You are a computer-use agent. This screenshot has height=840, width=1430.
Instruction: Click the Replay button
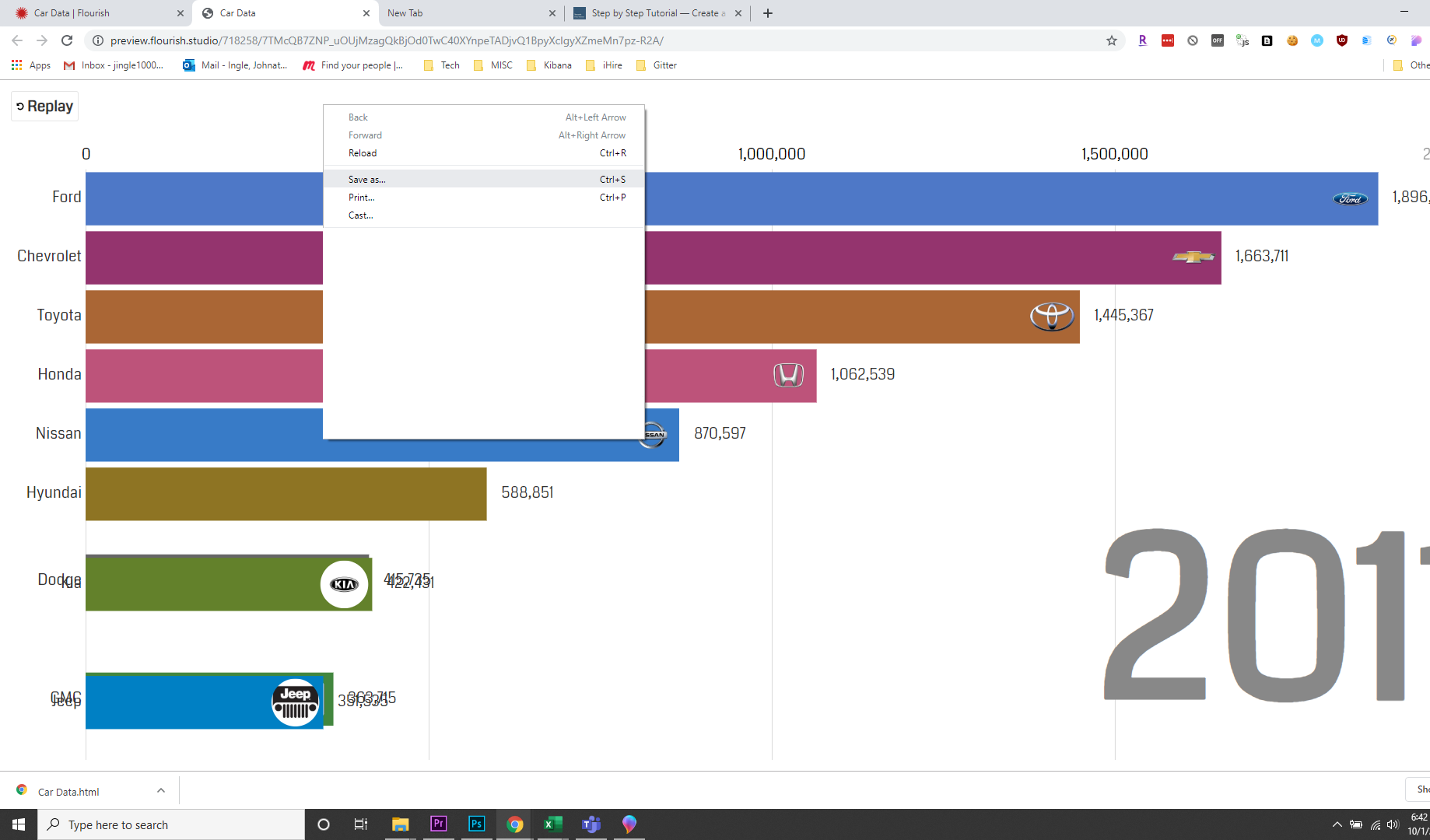pos(44,106)
